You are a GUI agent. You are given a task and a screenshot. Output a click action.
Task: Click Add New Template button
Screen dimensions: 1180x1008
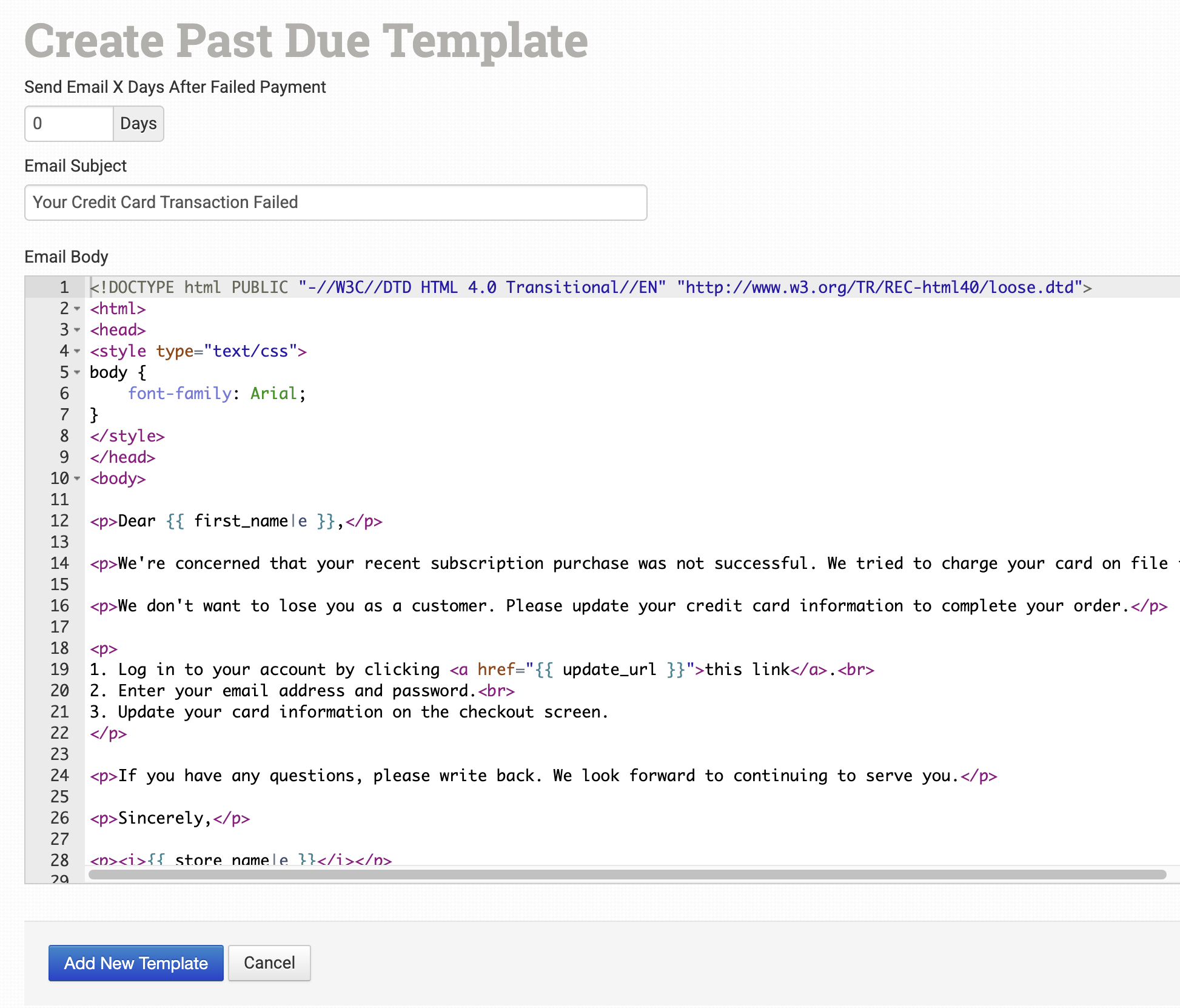[x=136, y=963]
